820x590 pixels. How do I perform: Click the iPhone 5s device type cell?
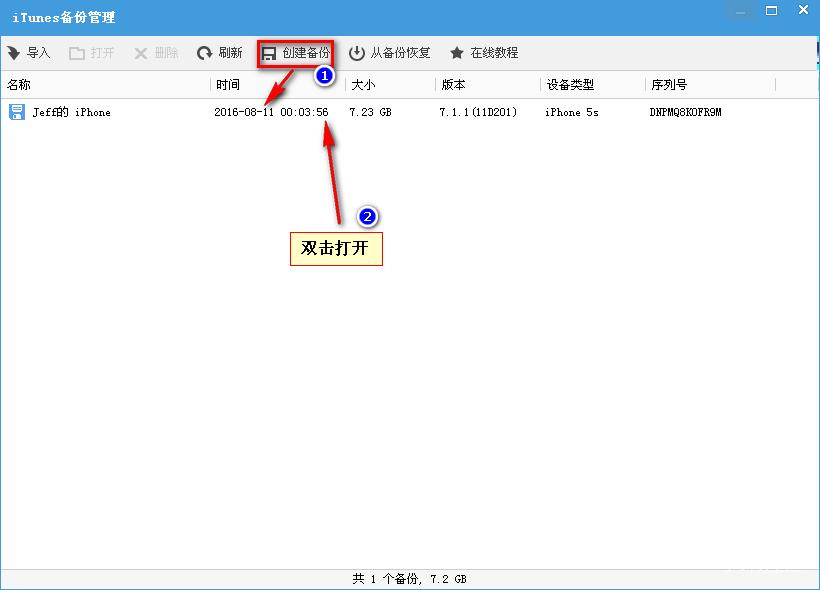(x=571, y=112)
